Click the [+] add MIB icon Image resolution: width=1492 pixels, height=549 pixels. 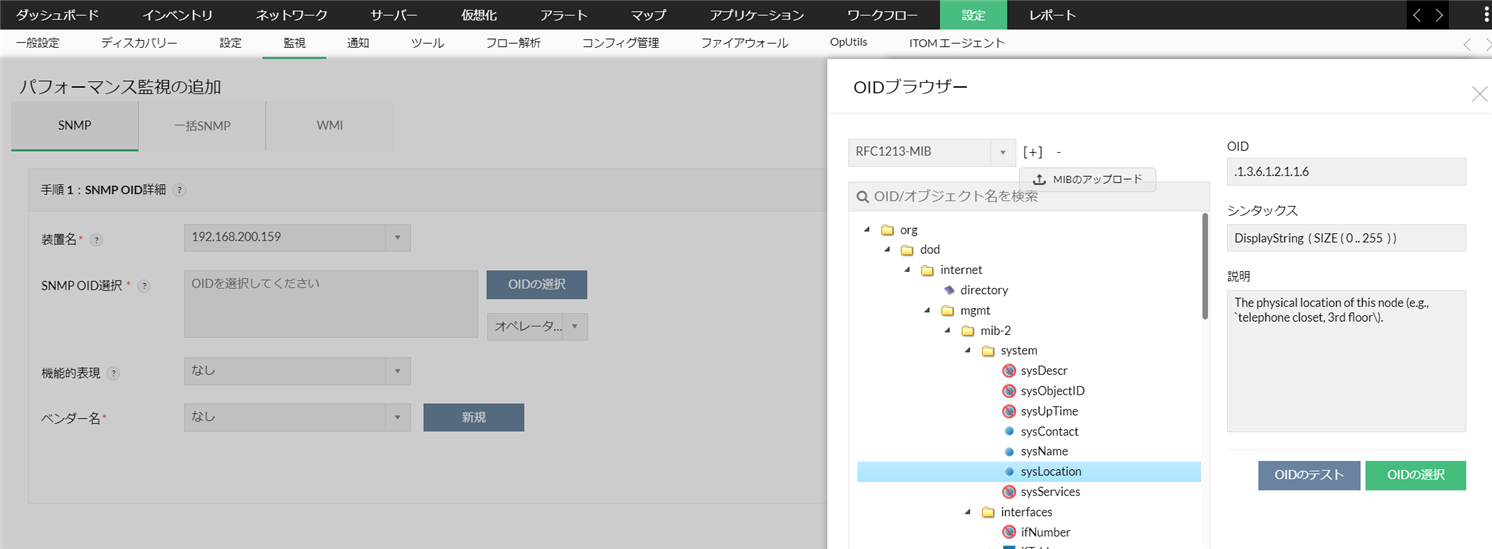[1033, 152]
